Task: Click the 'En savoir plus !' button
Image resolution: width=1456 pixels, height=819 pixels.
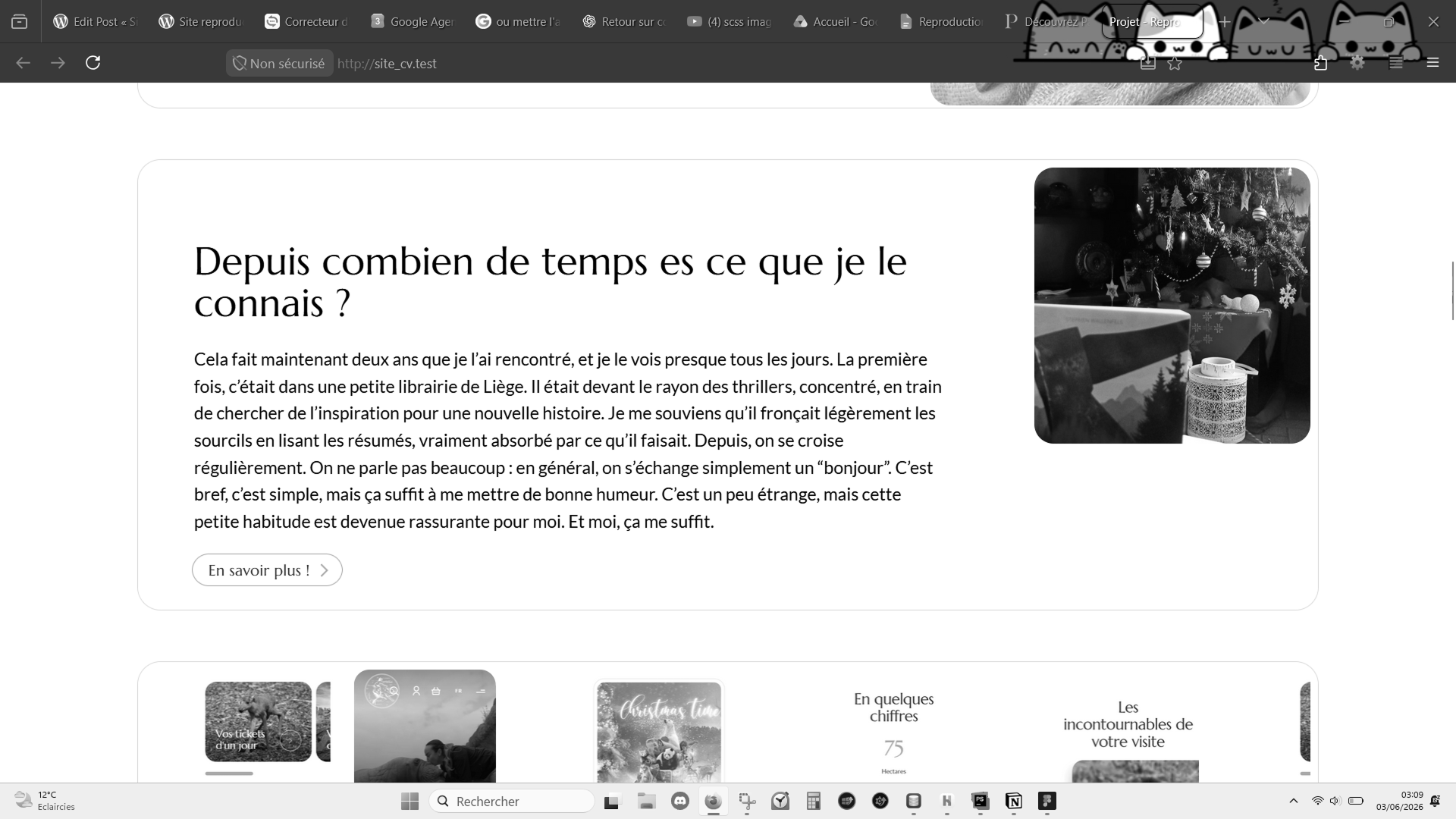Action: [267, 570]
